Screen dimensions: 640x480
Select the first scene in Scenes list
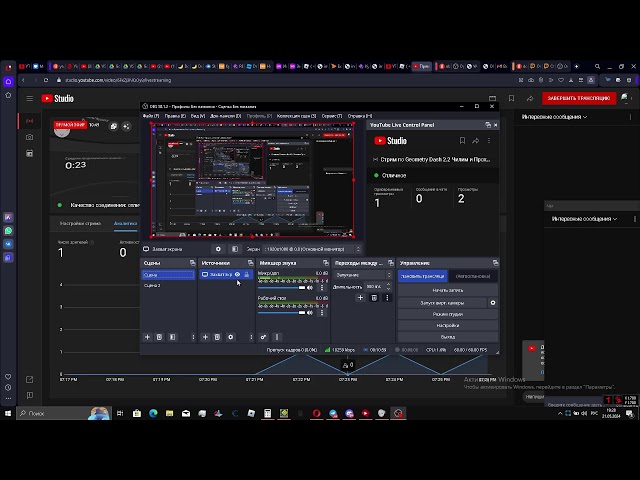(168, 275)
